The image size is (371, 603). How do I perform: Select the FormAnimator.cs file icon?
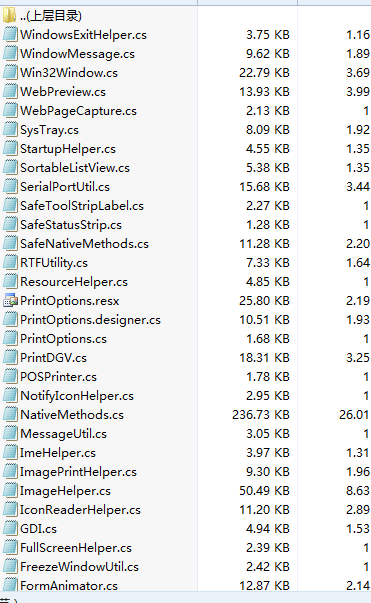pos(10,585)
